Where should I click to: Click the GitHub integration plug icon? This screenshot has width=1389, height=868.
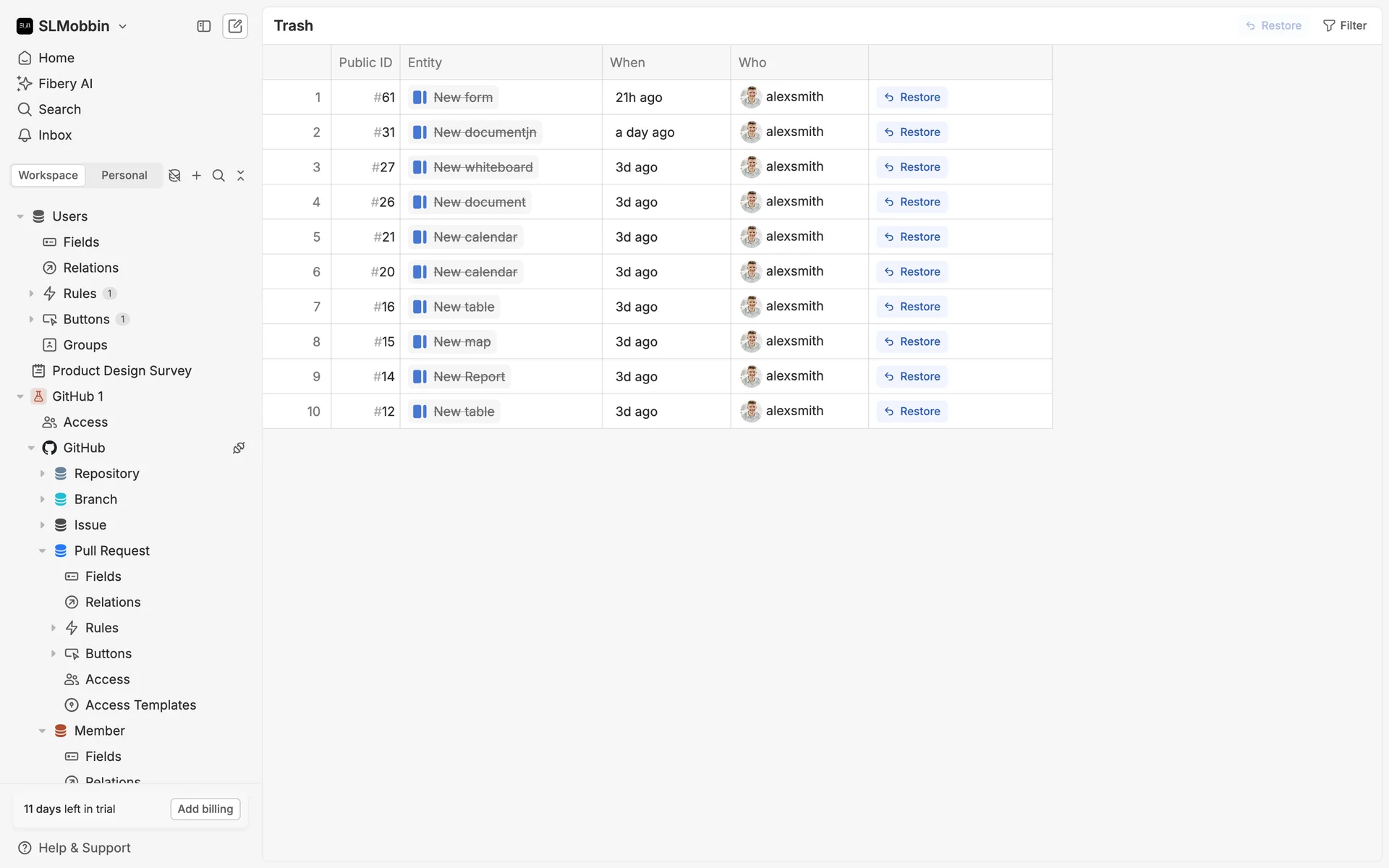pos(239,448)
